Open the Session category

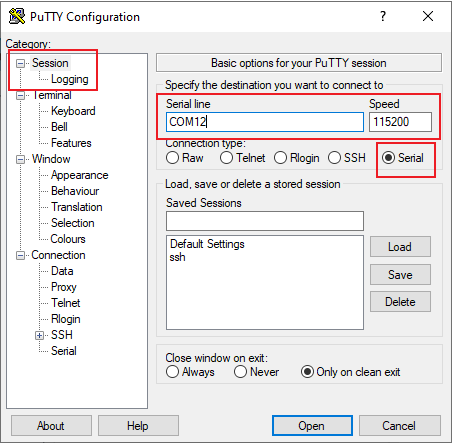tap(50, 63)
